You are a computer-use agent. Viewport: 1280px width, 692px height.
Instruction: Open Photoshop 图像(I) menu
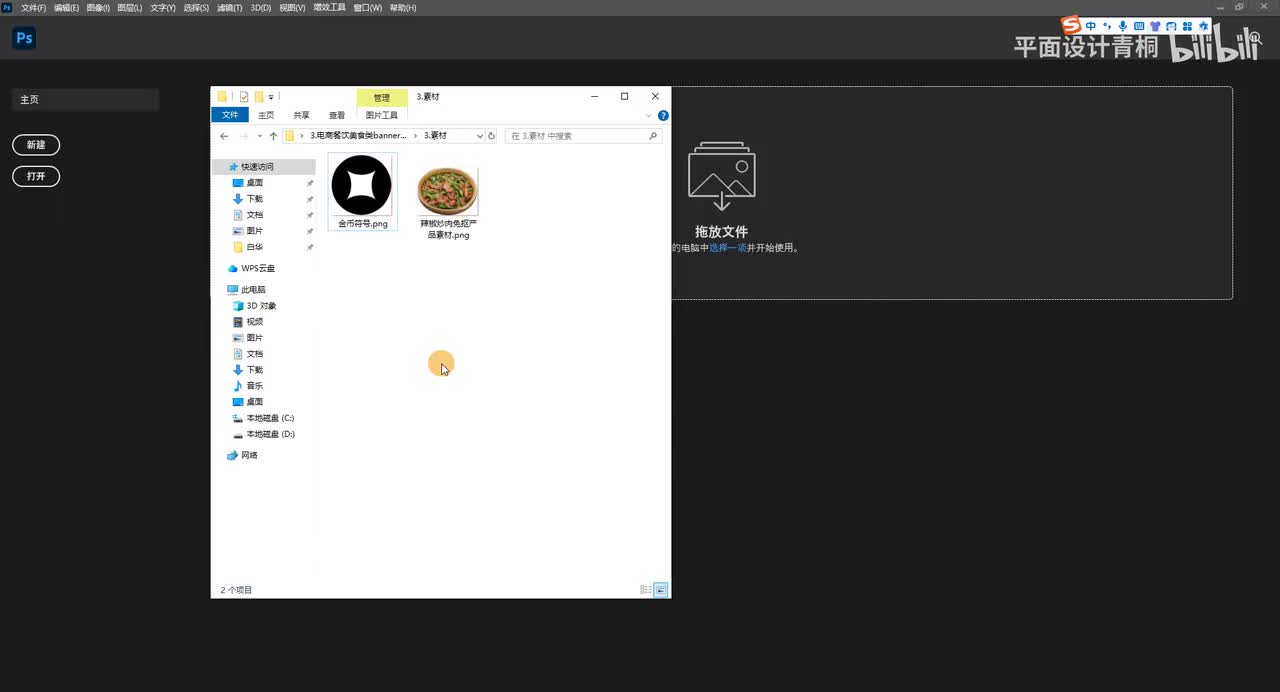tap(98, 8)
